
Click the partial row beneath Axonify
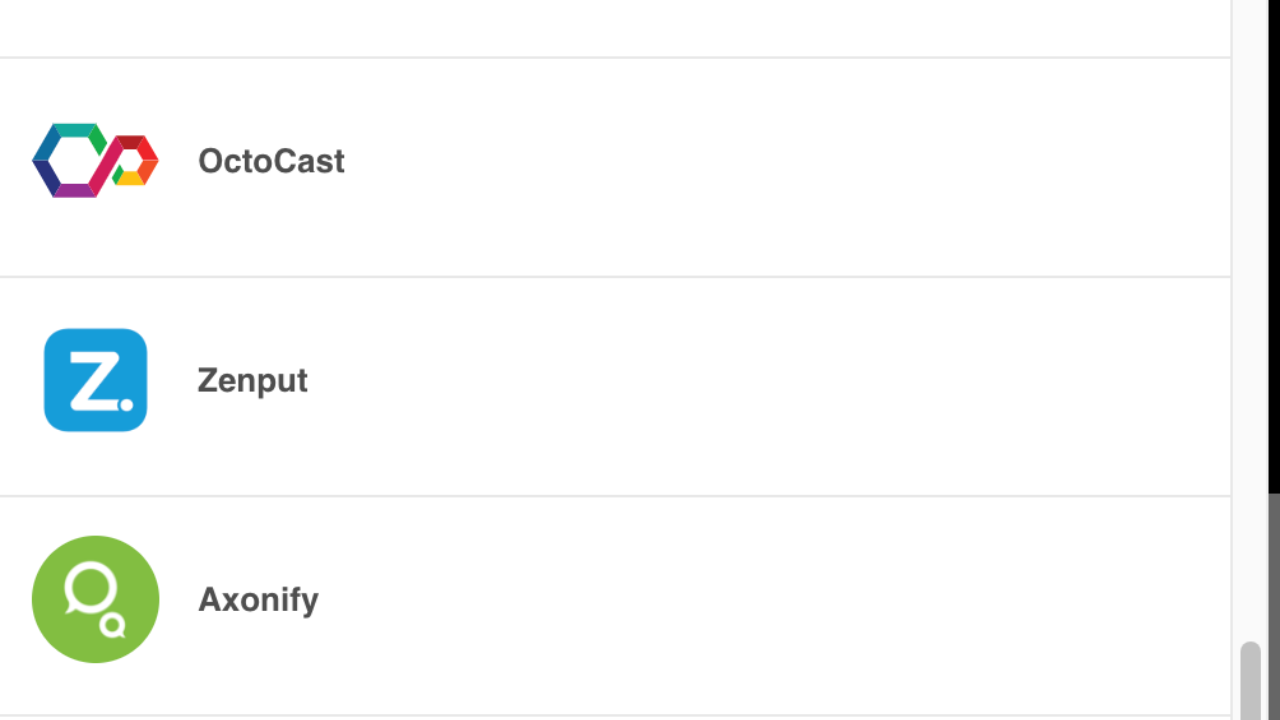tap(615, 718)
